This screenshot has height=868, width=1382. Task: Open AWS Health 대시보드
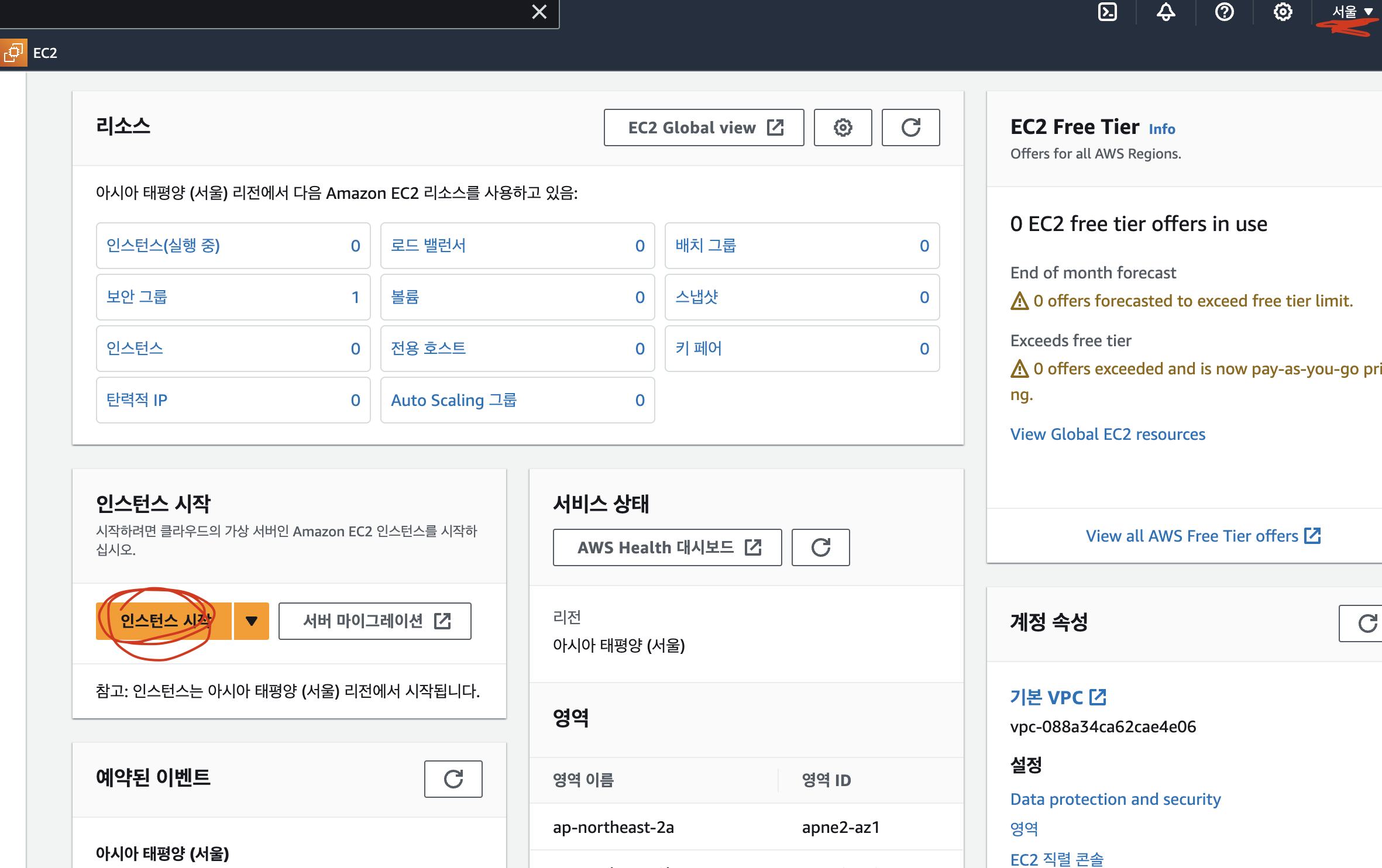[x=668, y=547]
